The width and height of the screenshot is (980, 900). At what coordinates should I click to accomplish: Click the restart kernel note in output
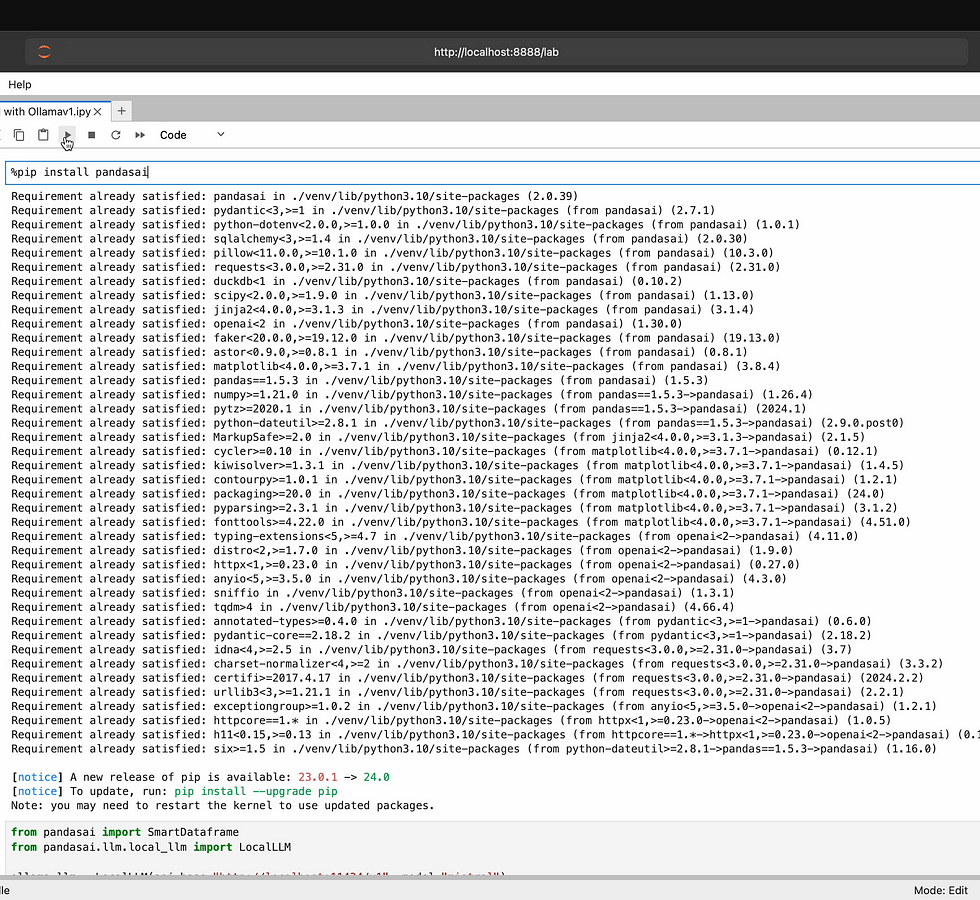coord(223,805)
